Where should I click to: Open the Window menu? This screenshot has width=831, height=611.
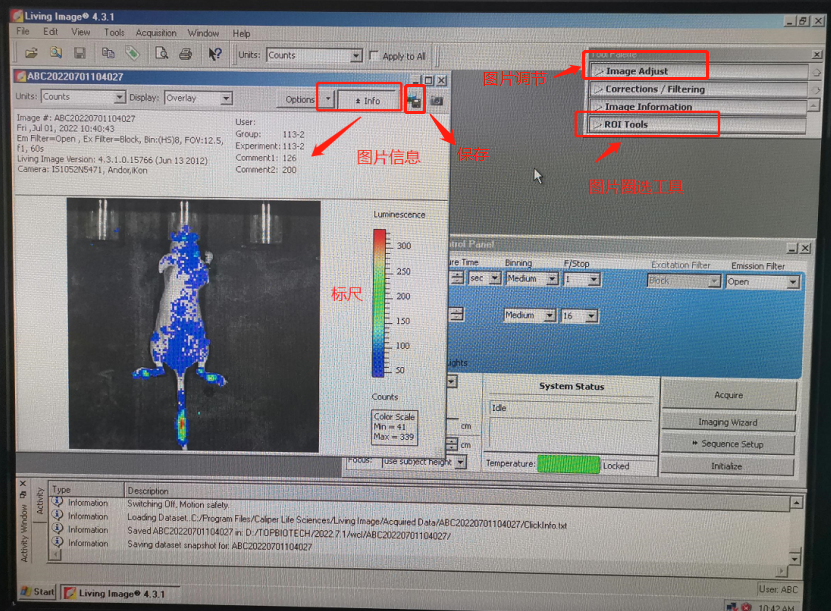203,33
